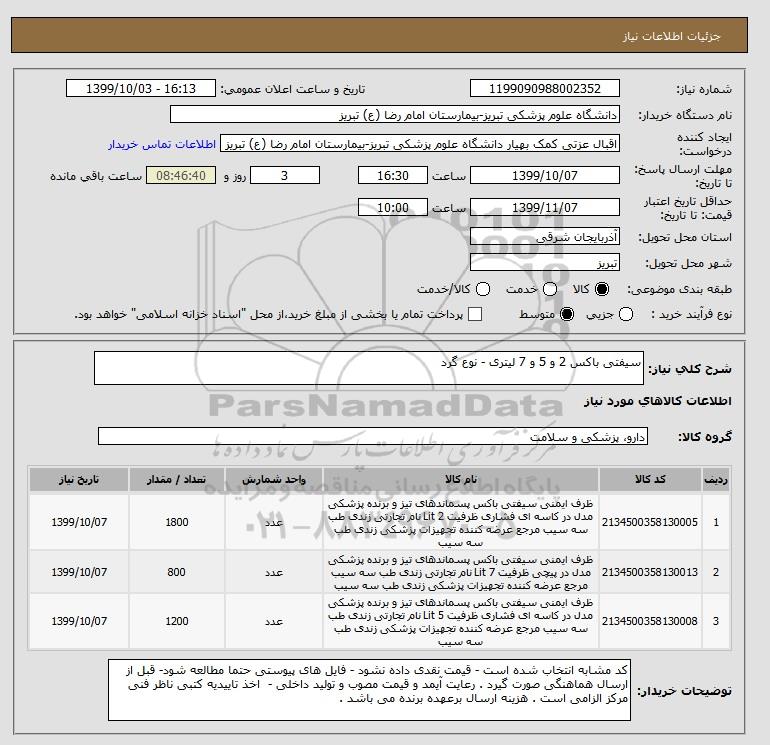Click the request creator name field
Image resolution: width=770 pixels, height=745 pixels.
420,144
